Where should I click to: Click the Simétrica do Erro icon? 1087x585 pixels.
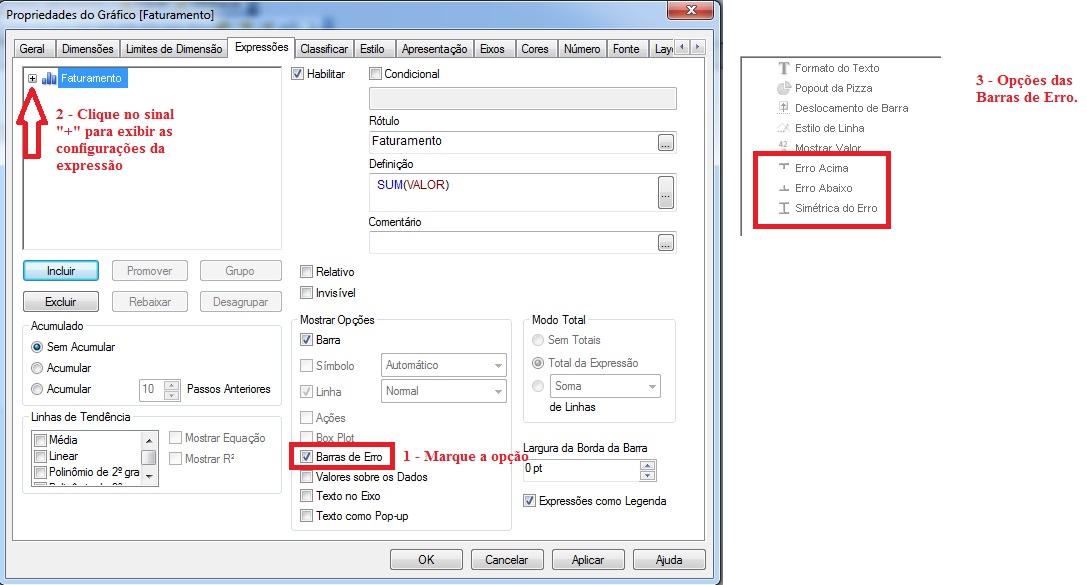(x=784, y=208)
